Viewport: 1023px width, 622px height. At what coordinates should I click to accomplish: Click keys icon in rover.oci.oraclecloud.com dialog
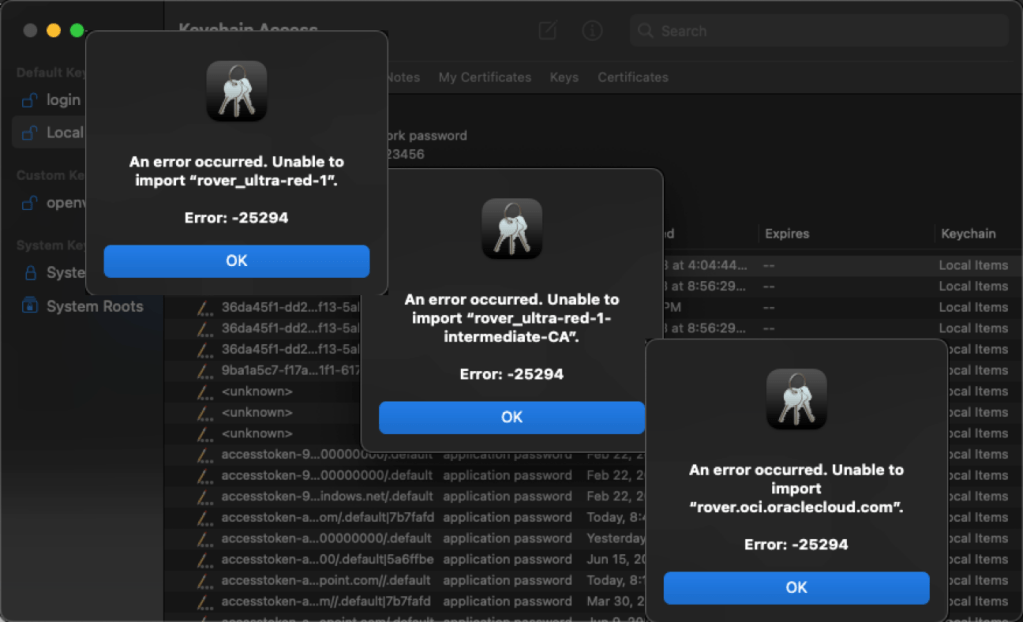[796, 399]
